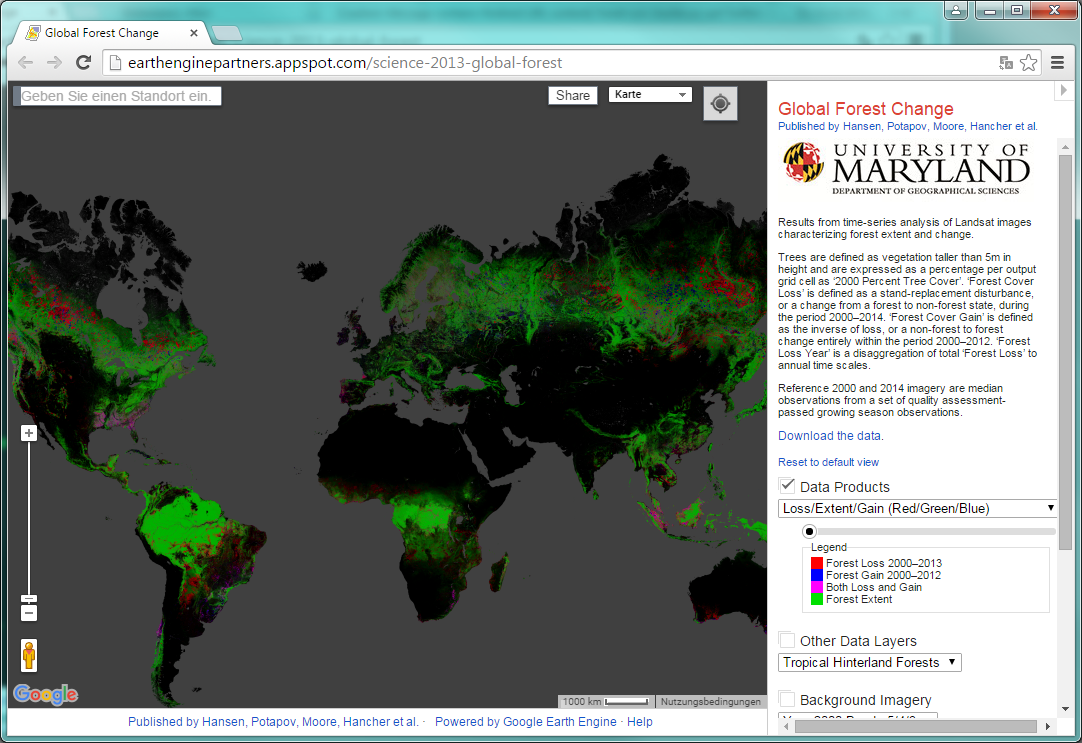
Task: Click the Download the data link
Action: (x=830, y=436)
